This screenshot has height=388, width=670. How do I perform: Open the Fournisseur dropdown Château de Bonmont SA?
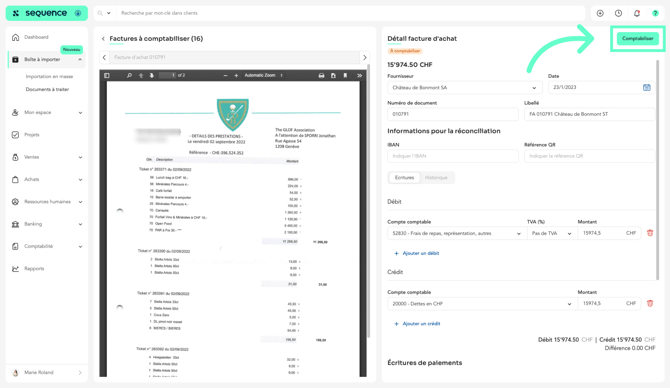(x=464, y=88)
